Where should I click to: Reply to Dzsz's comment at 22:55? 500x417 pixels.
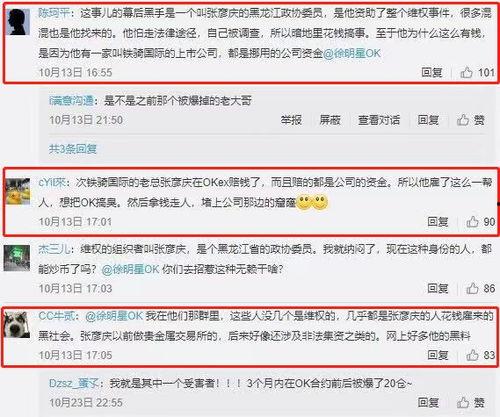coord(428,403)
